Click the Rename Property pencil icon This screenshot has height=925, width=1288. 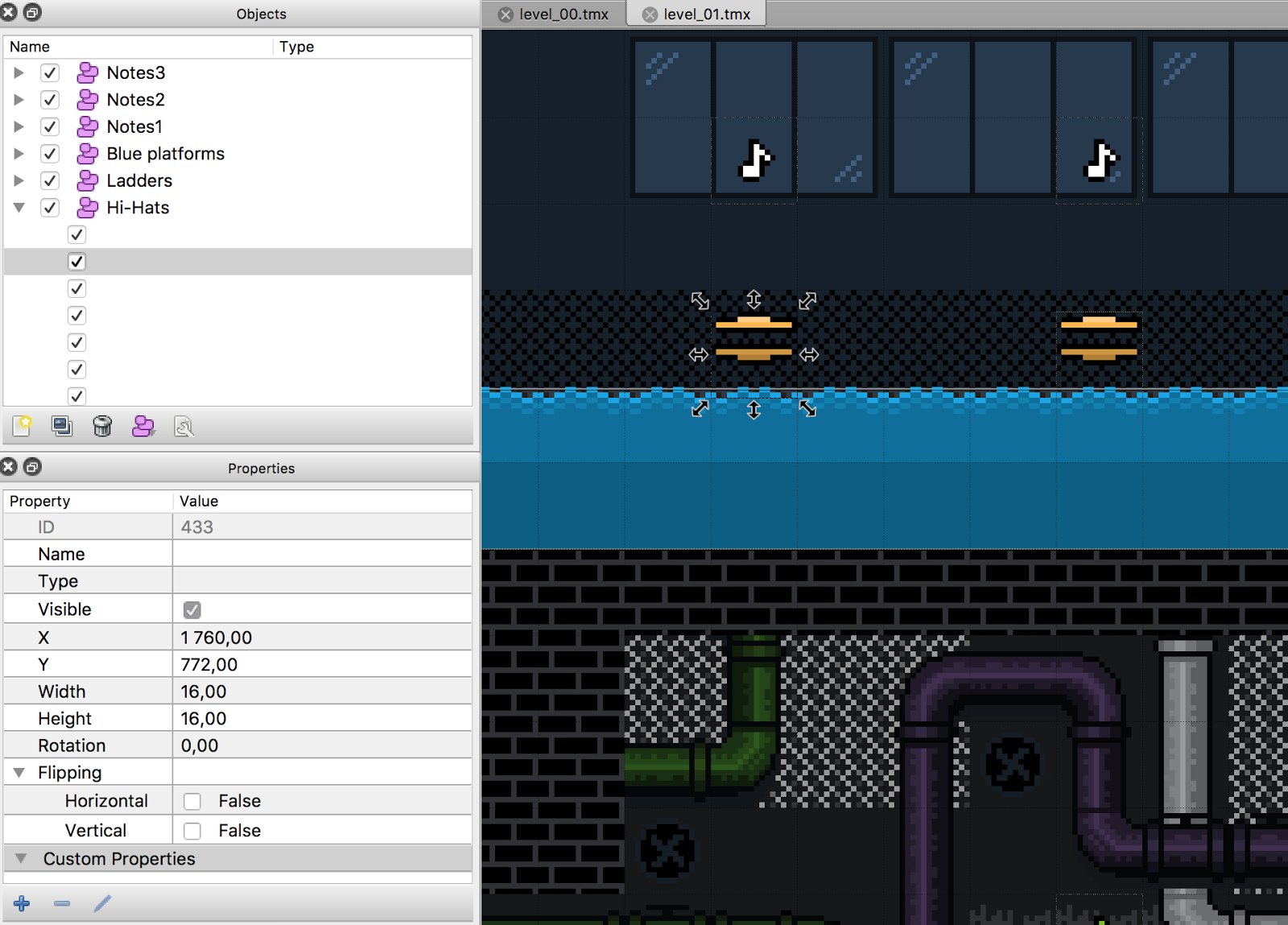click(102, 903)
